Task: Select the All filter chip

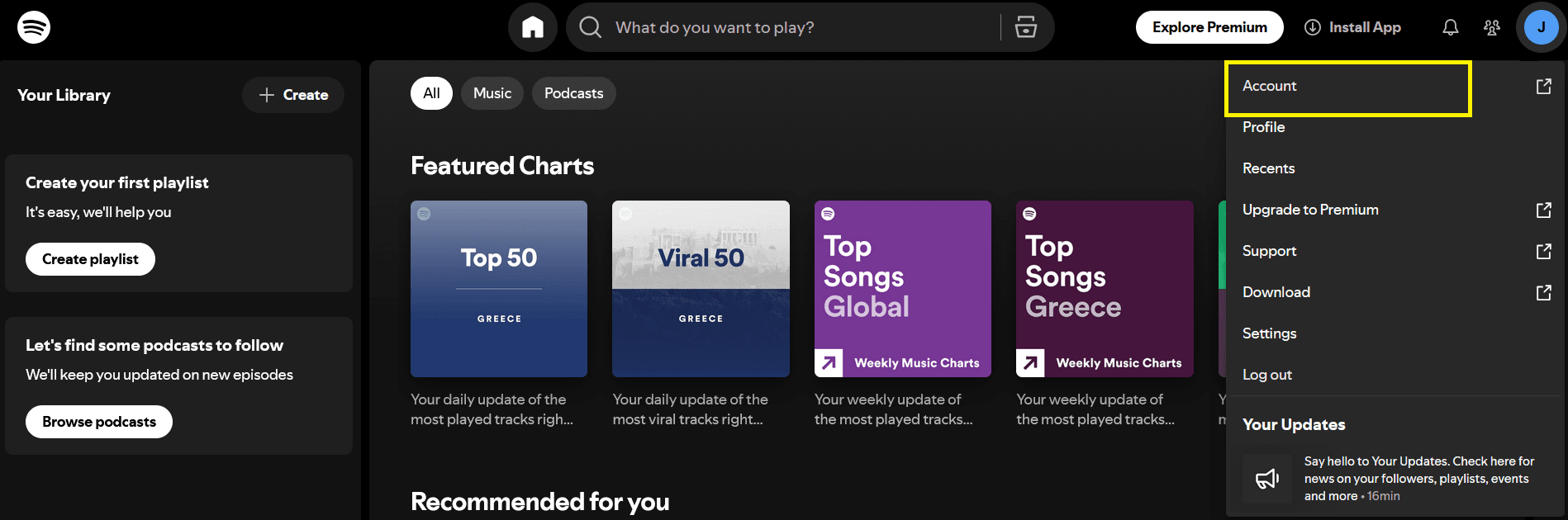Action: (431, 93)
